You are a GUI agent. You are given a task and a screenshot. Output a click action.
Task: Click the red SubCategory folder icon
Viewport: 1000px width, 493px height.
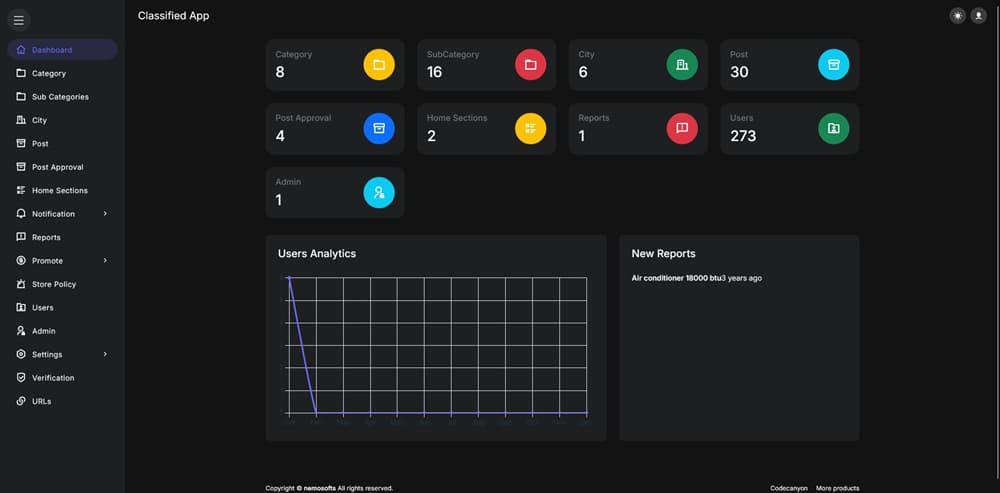click(530, 65)
